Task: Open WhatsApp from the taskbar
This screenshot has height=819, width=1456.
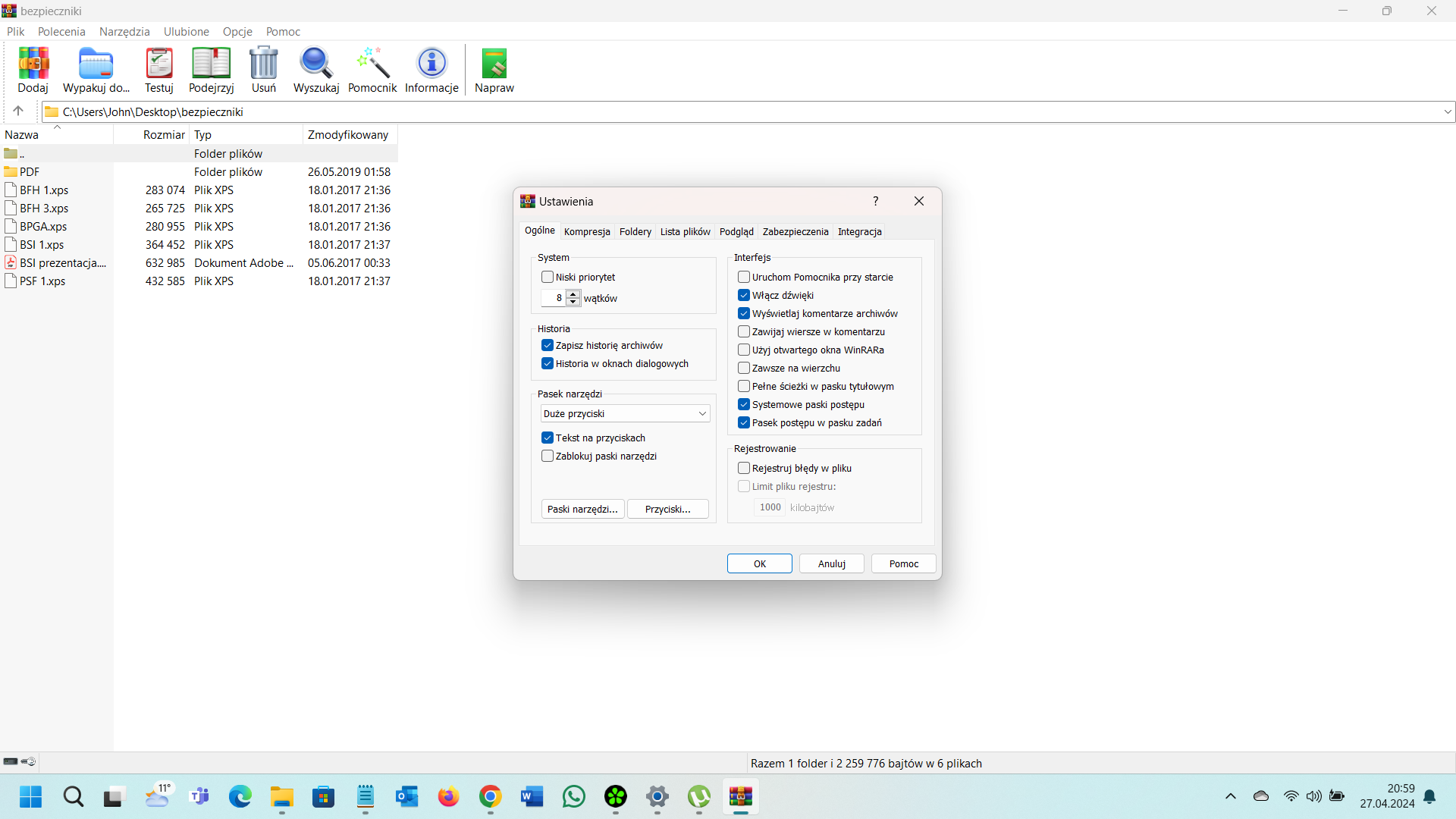Action: (x=574, y=796)
